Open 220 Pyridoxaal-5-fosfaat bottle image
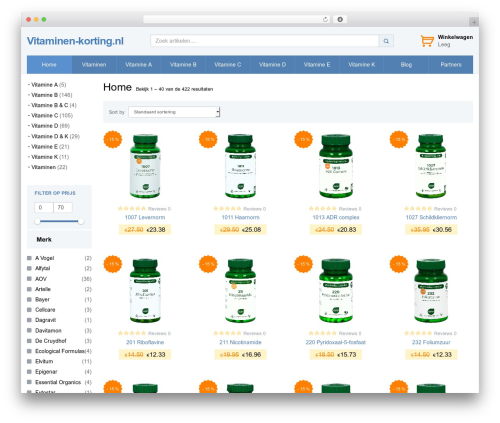500x423 pixels. click(x=336, y=291)
